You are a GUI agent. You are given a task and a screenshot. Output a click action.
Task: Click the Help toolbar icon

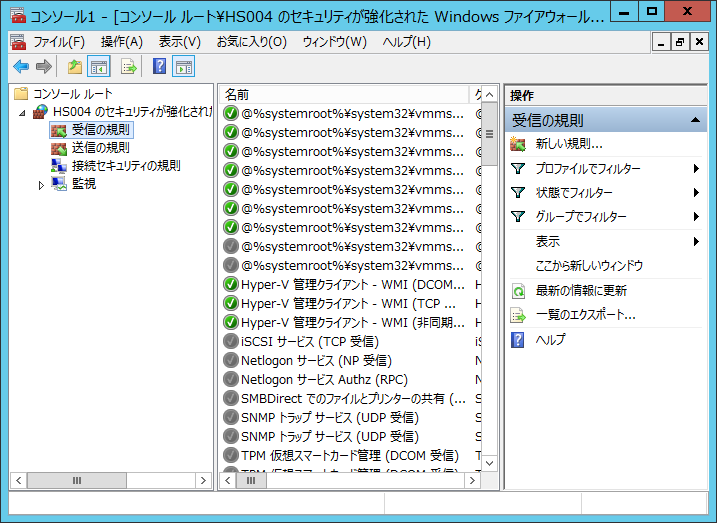[x=159, y=67]
